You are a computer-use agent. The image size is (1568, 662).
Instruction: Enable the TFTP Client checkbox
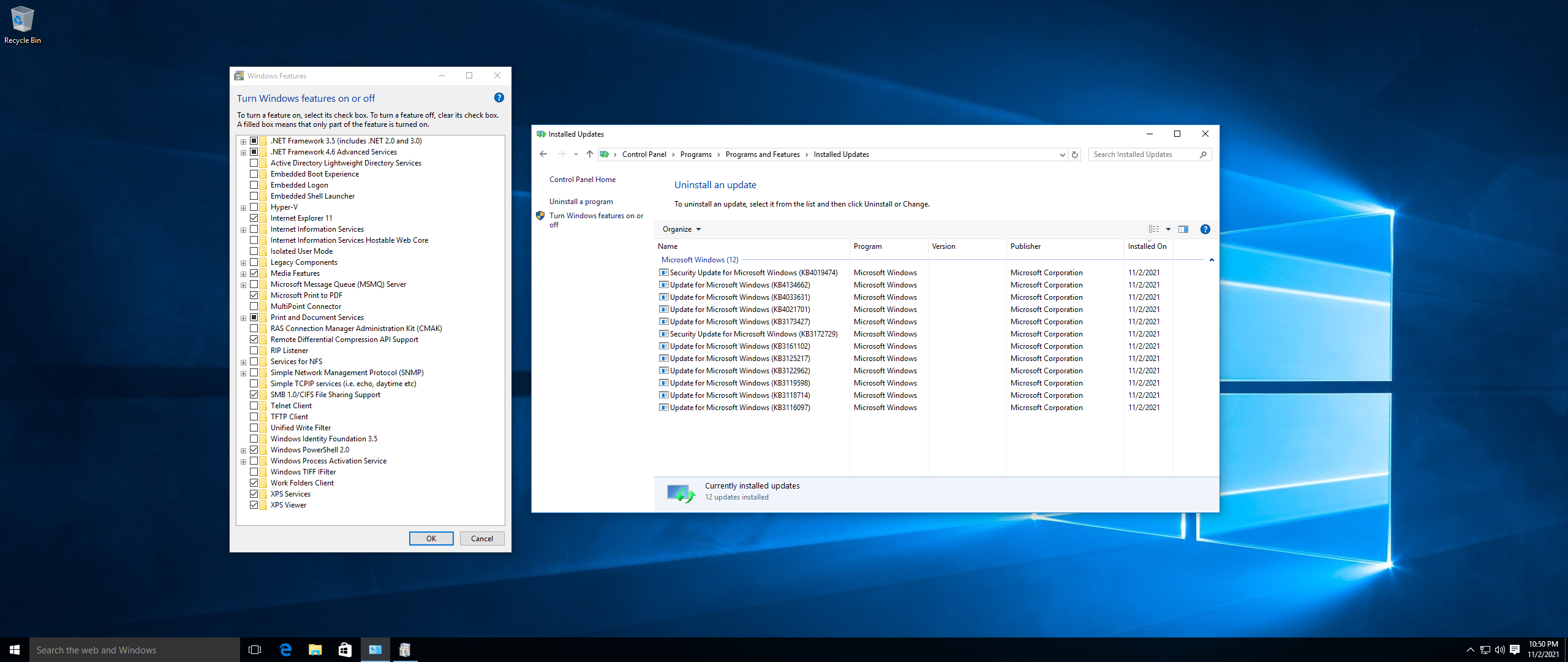[x=254, y=417]
